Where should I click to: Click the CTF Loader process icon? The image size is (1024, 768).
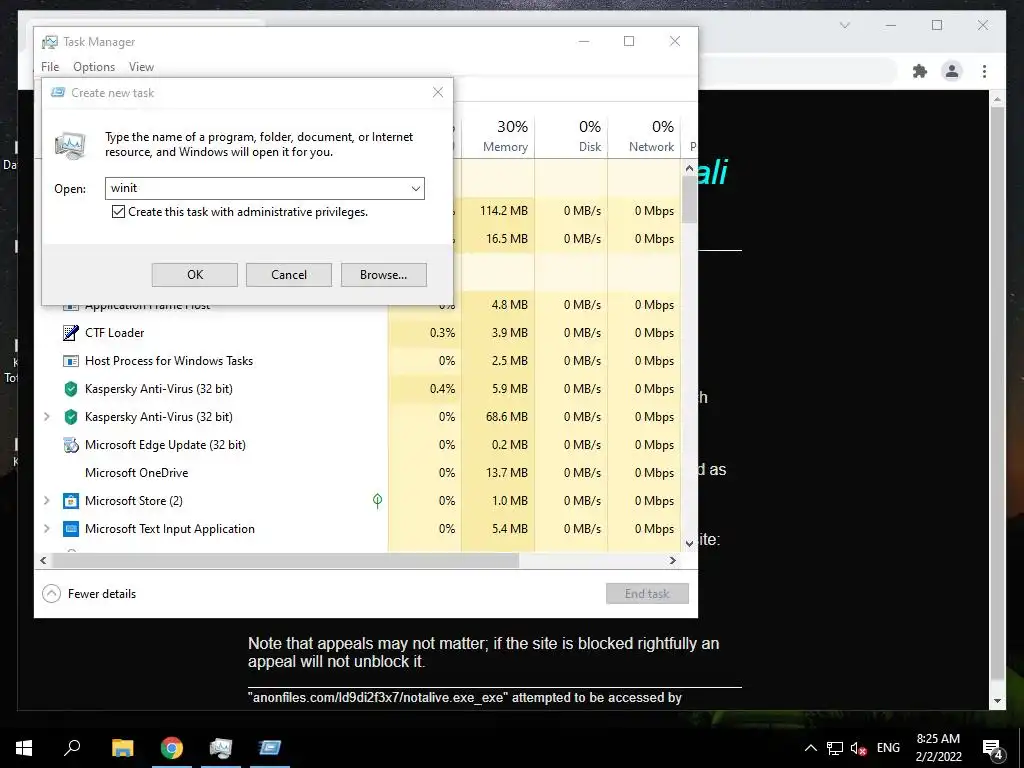(x=71, y=333)
